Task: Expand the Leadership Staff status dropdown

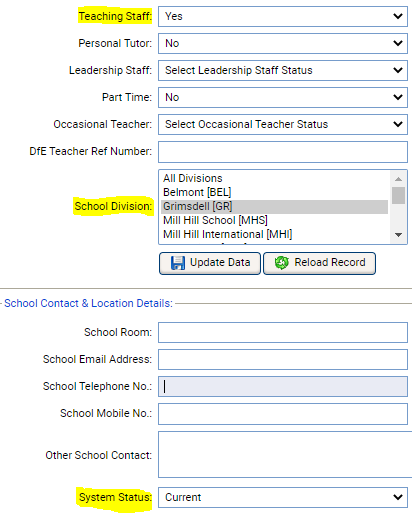Action: pos(283,70)
